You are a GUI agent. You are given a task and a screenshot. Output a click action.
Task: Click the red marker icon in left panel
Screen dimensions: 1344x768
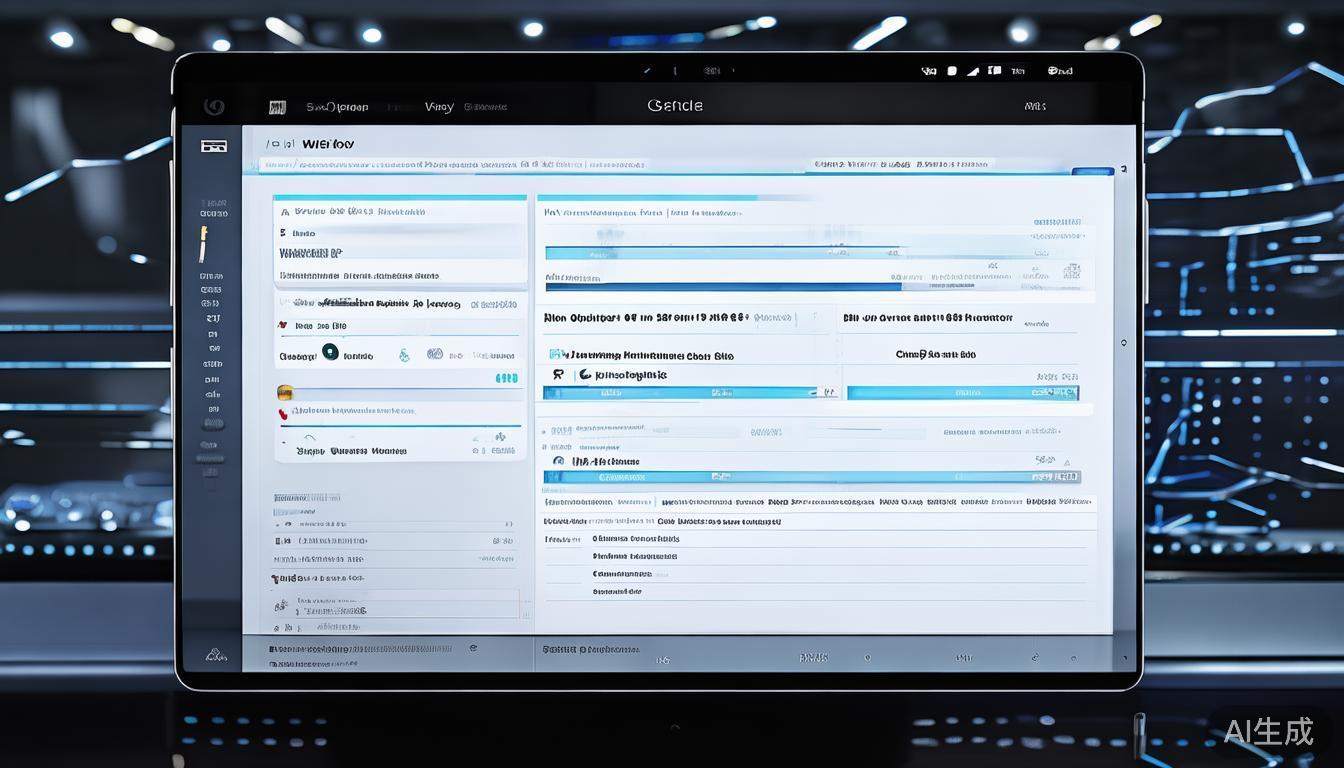[x=284, y=411]
